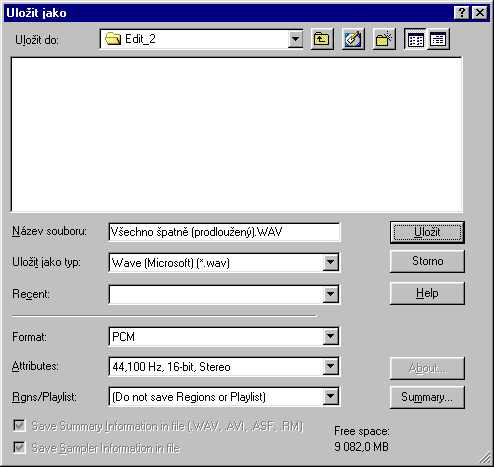Click the view desktop icon
Viewport: 494px width, 467px height.
click(353, 39)
